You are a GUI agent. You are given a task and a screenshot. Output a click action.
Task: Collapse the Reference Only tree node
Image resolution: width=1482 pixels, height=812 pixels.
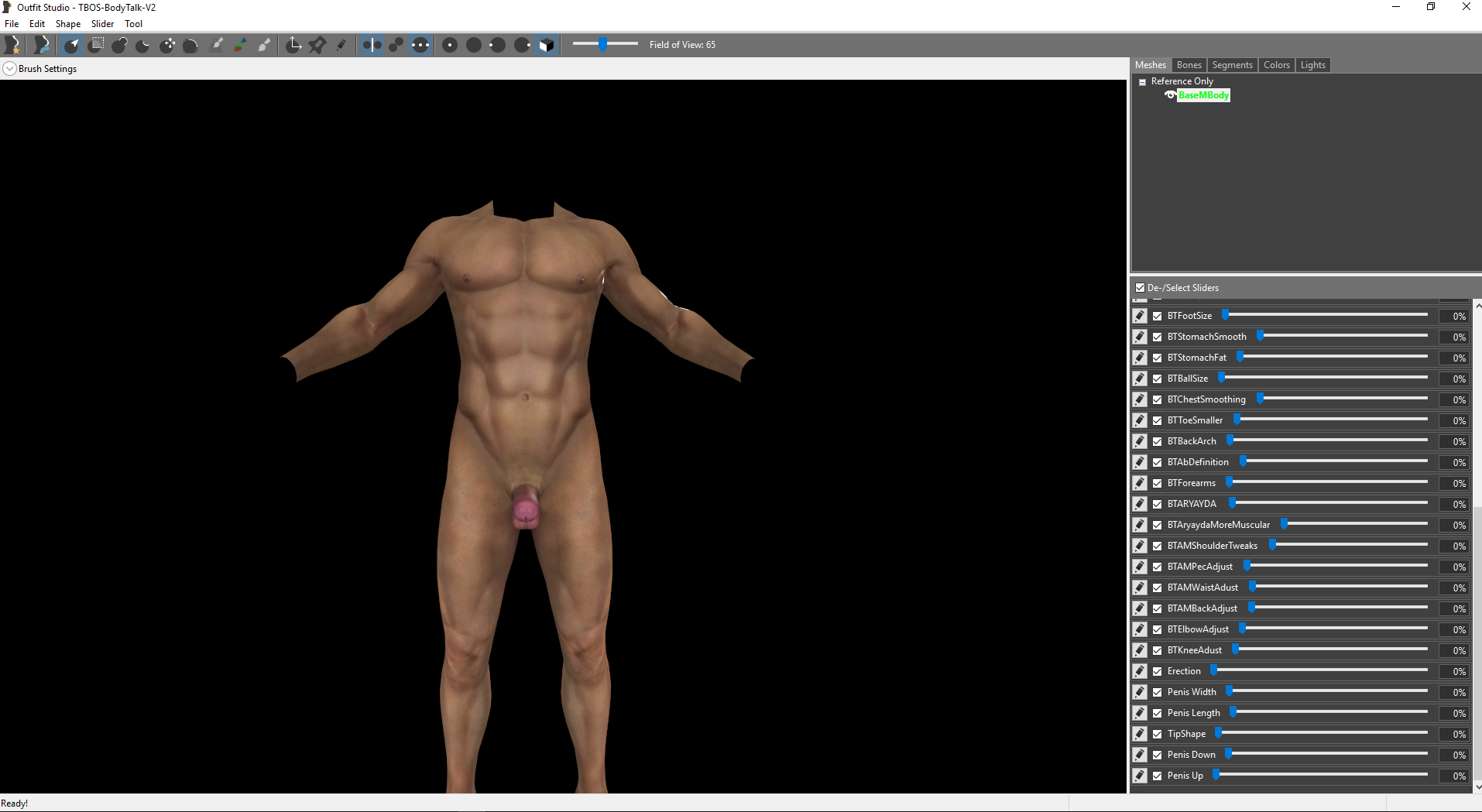1142,82
